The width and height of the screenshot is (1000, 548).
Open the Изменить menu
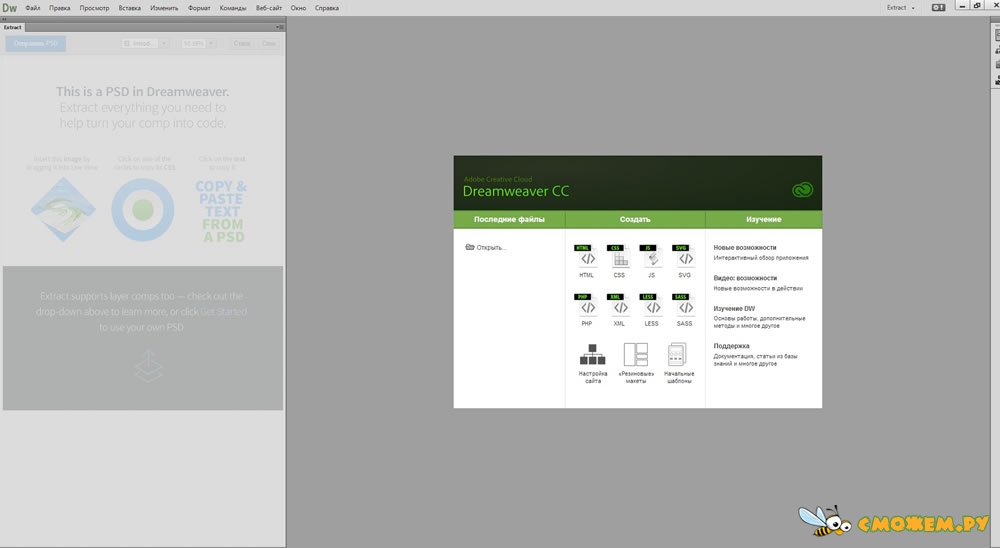click(x=164, y=8)
